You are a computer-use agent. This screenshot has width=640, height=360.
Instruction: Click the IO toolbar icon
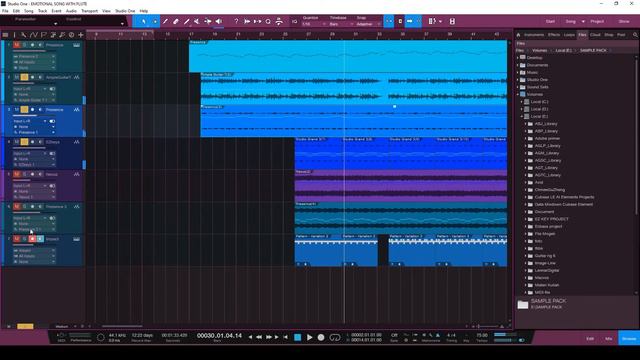click(294, 22)
